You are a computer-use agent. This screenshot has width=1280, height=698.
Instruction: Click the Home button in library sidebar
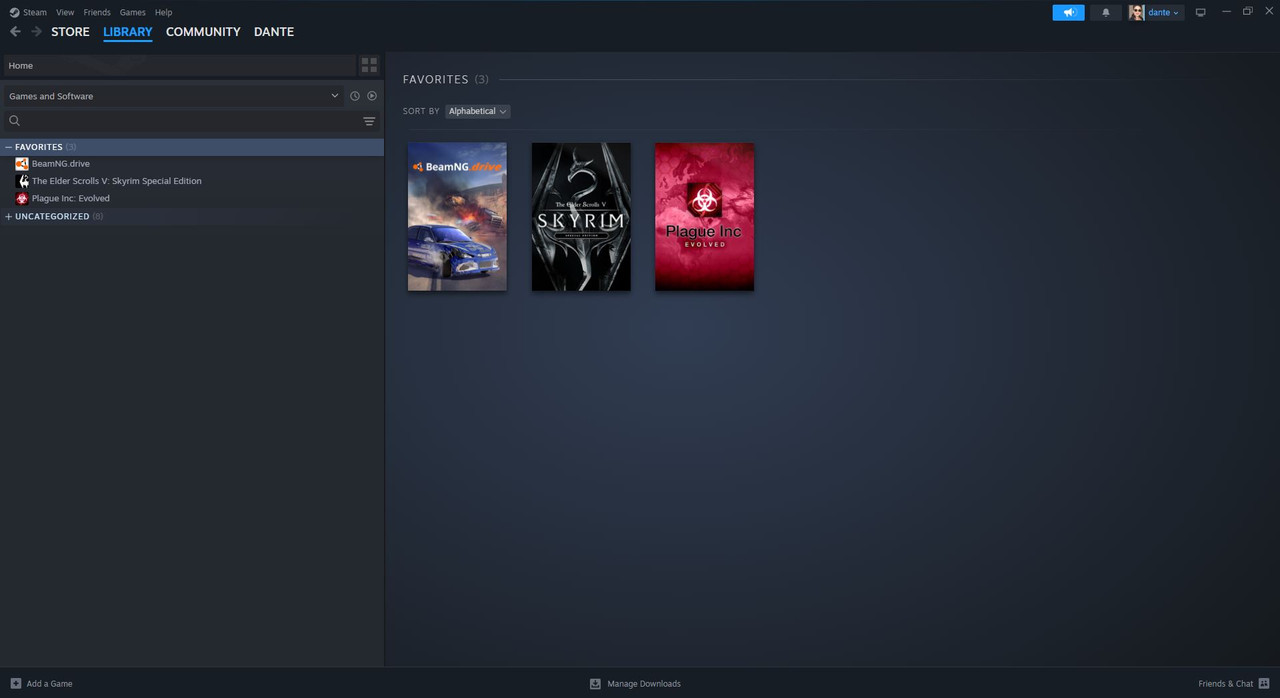pos(179,65)
